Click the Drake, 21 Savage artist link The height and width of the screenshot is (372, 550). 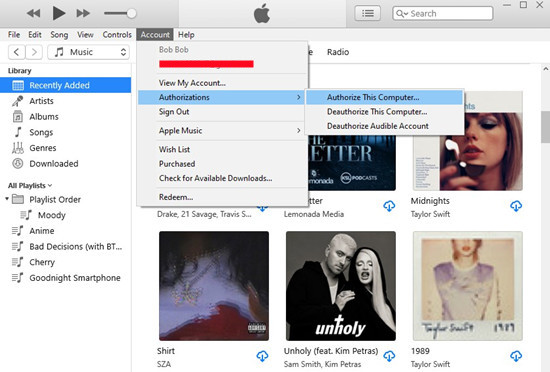click(x=204, y=214)
